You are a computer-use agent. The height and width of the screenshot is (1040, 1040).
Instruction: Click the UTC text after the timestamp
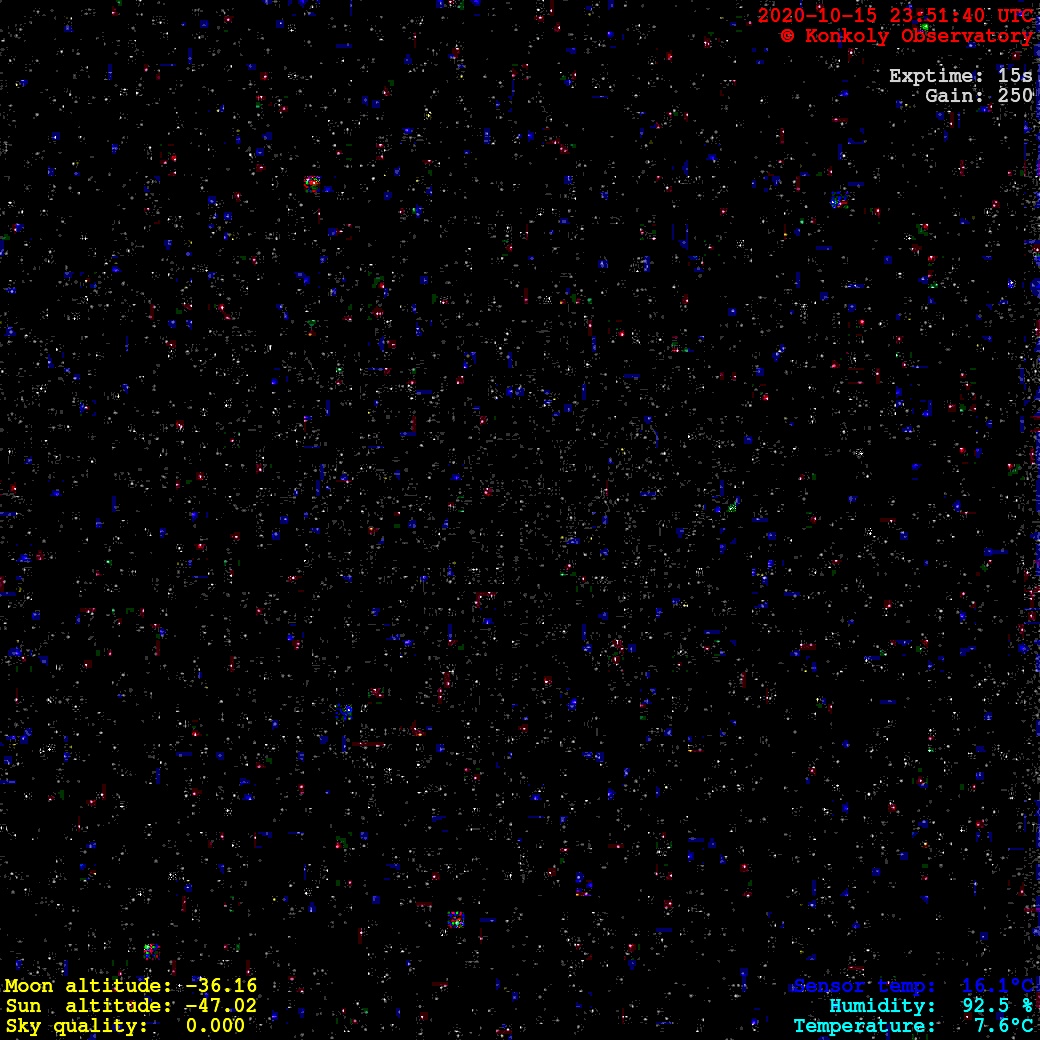tap(1015, 16)
